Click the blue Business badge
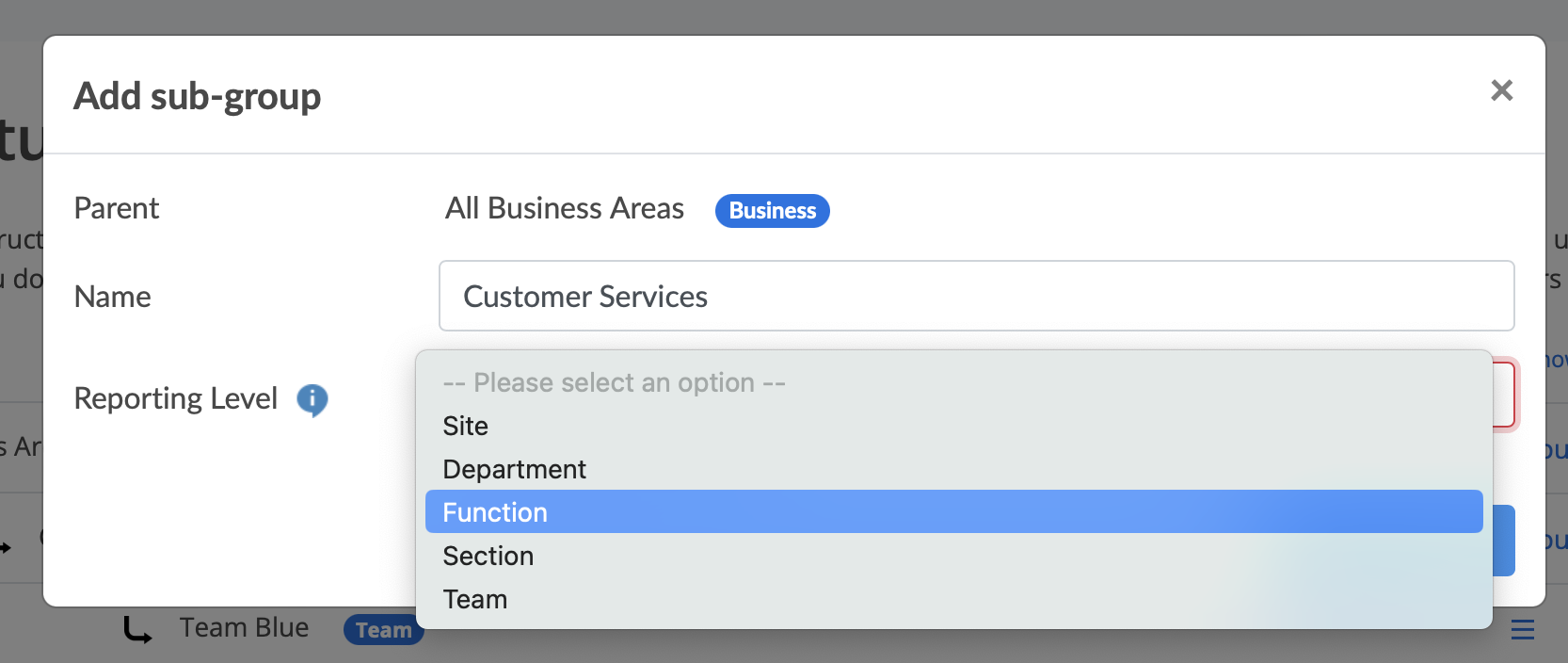The height and width of the screenshot is (663, 1568). (x=772, y=211)
